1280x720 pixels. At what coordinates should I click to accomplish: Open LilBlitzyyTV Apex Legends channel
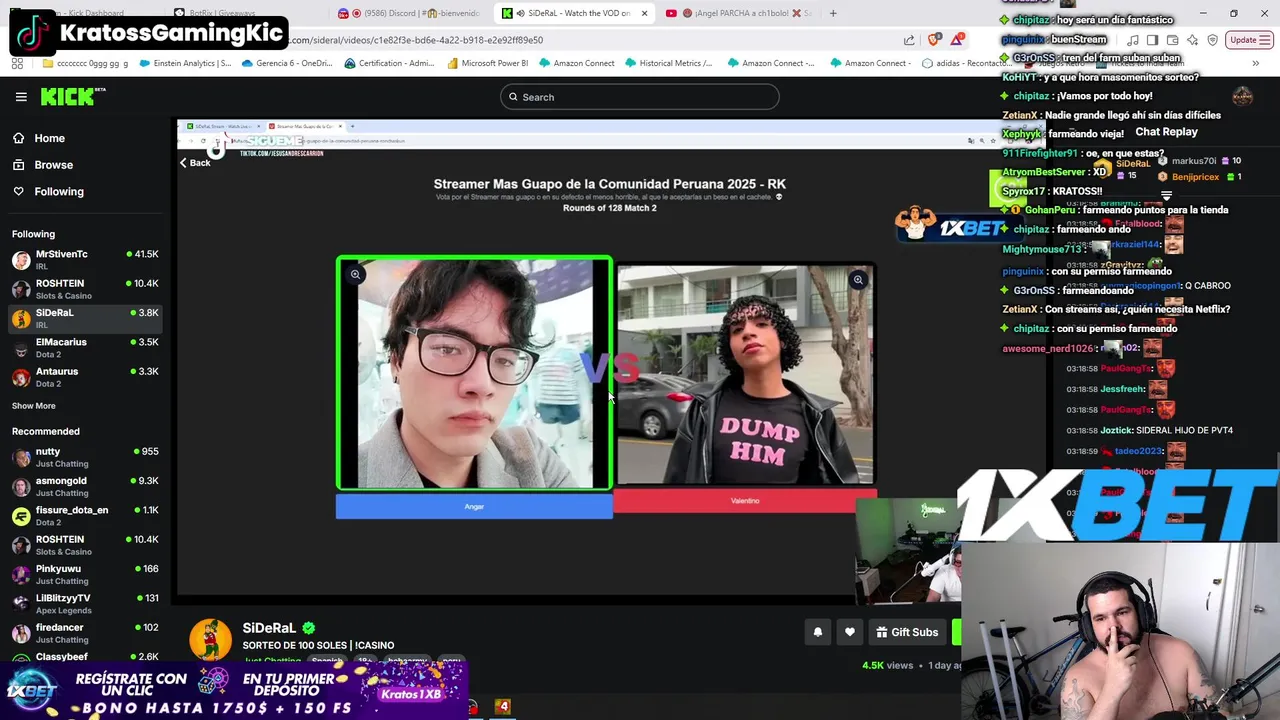click(x=85, y=603)
